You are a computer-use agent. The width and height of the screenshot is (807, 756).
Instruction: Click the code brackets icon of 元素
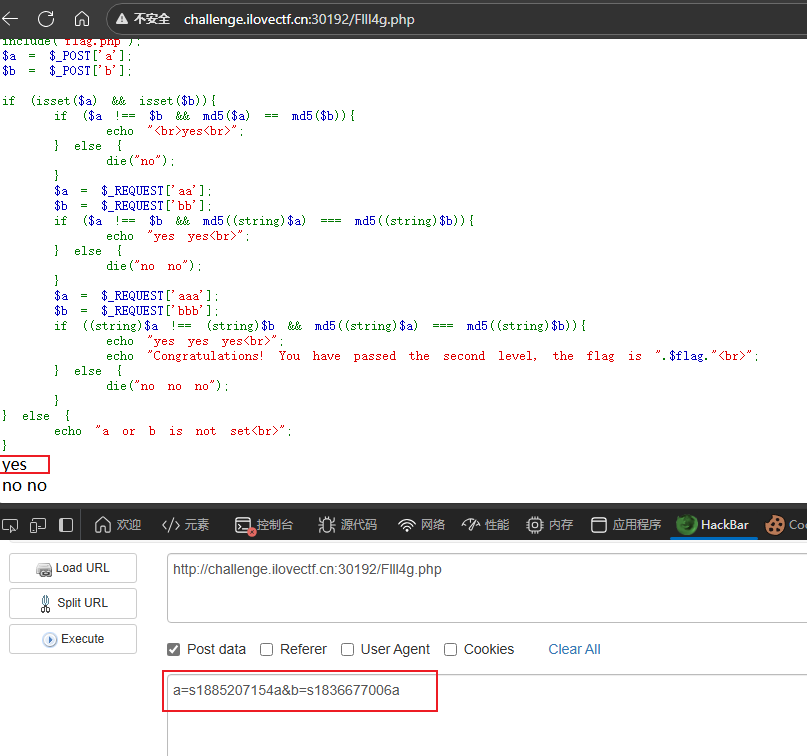tap(171, 525)
